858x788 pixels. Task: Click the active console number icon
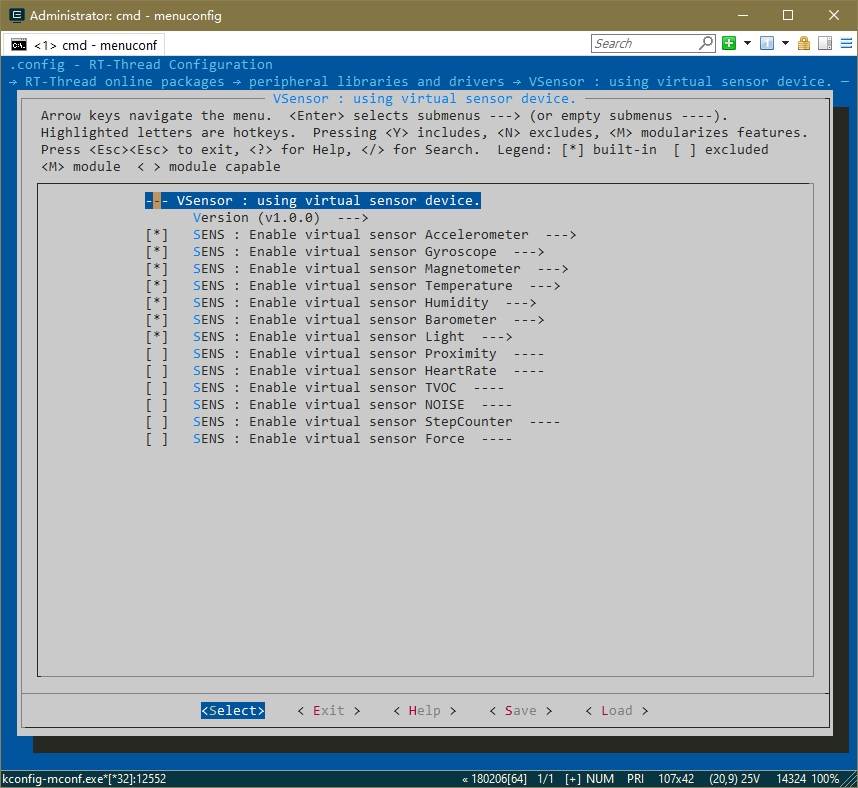pyautogui.click(x=767, y=43)
